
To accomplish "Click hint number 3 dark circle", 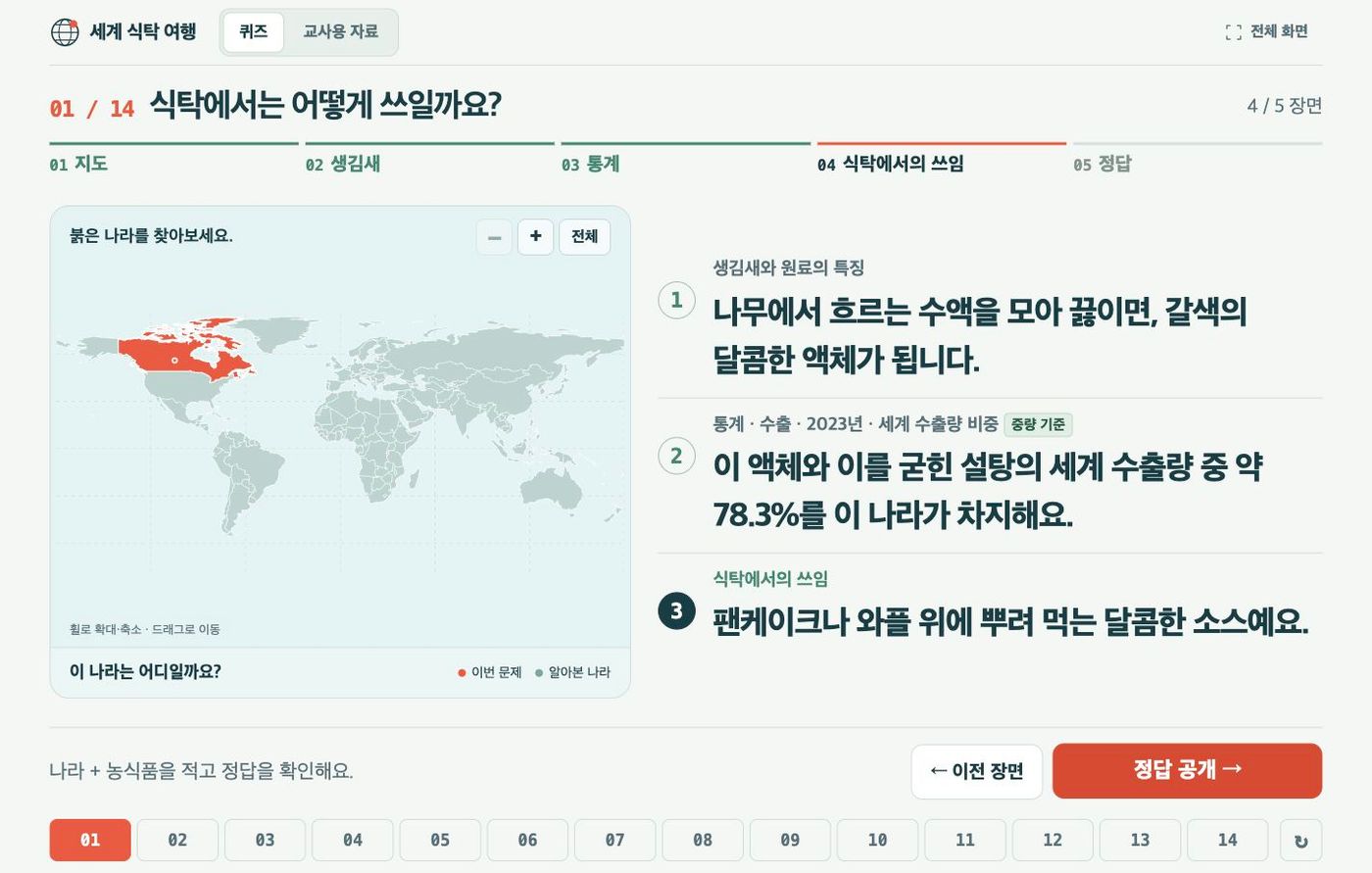I will point(676,611).
